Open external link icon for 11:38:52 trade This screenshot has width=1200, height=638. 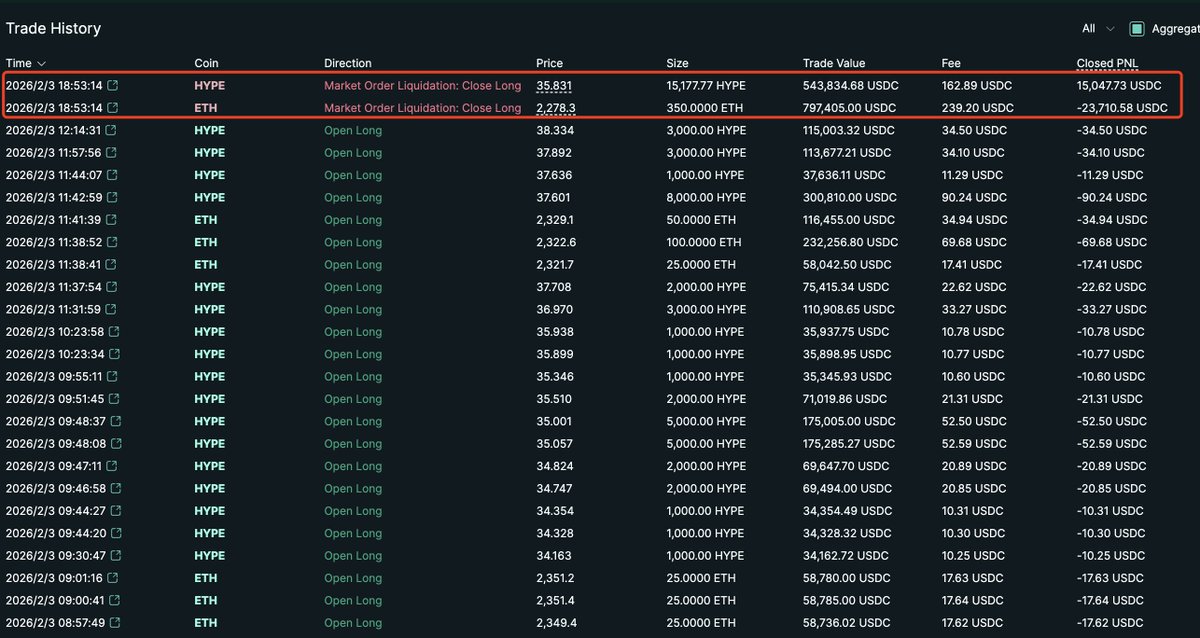coord(112,242)
